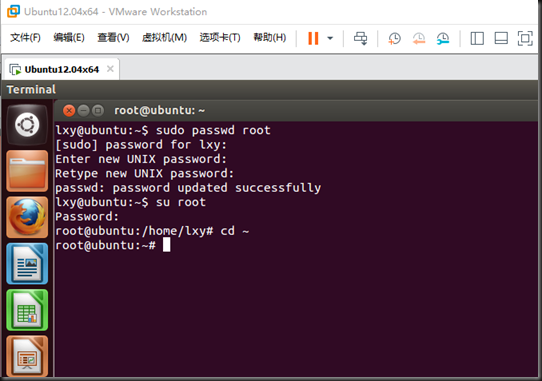This screenshot has height=381, width=542.
Task: Launch Firefox from the dock
Action: (27, 217)
